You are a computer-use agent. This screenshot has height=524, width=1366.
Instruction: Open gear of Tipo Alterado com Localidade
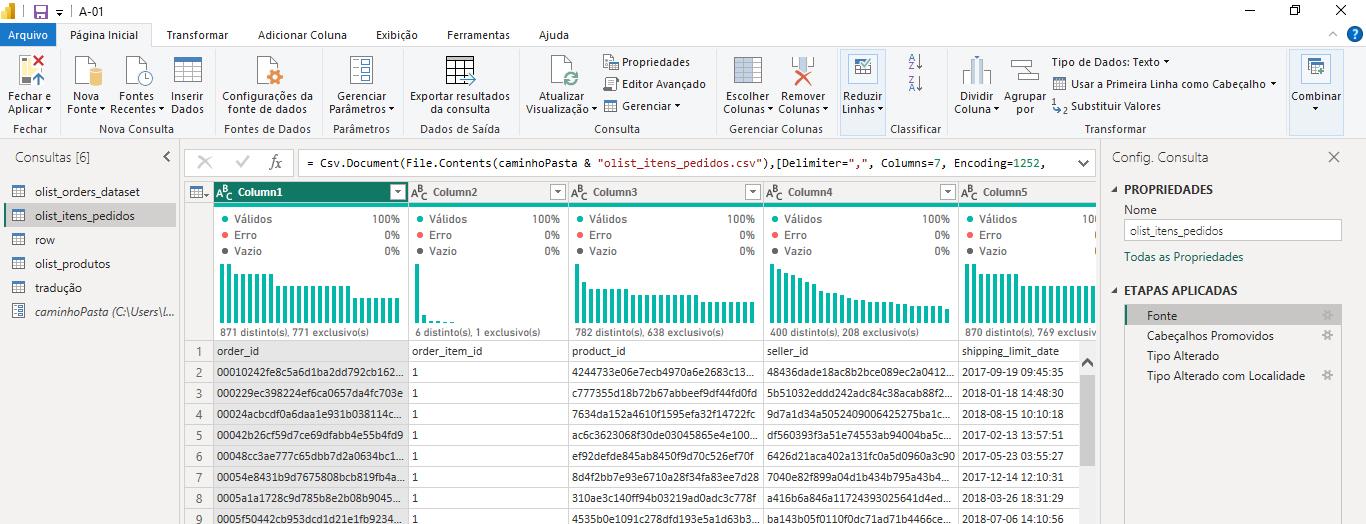(x=1327, y=375)
